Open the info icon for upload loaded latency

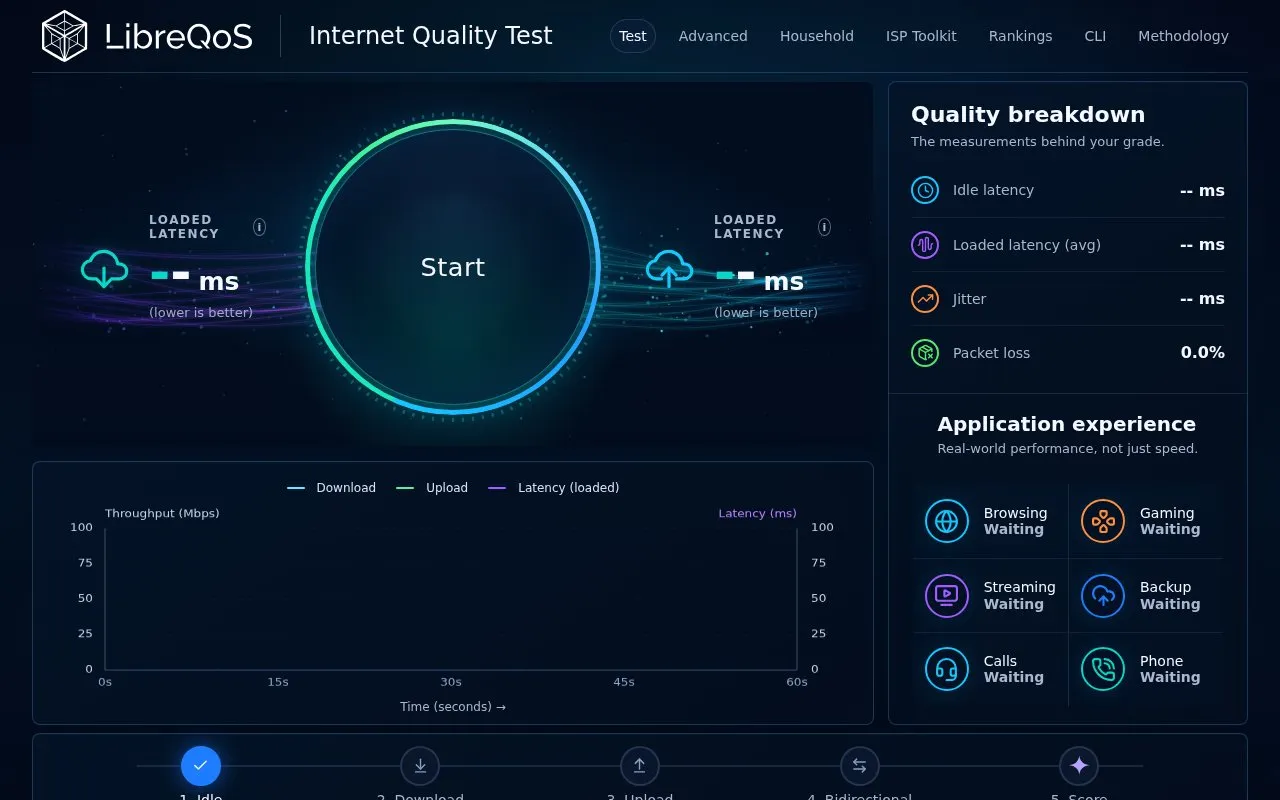pyautogui.click(x=824, y=227)
